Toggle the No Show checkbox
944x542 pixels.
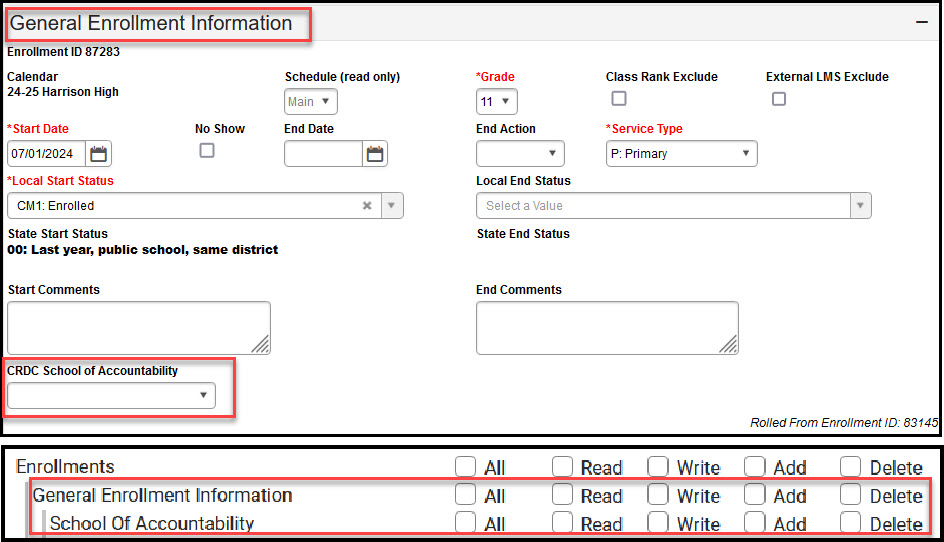(207, 151)
